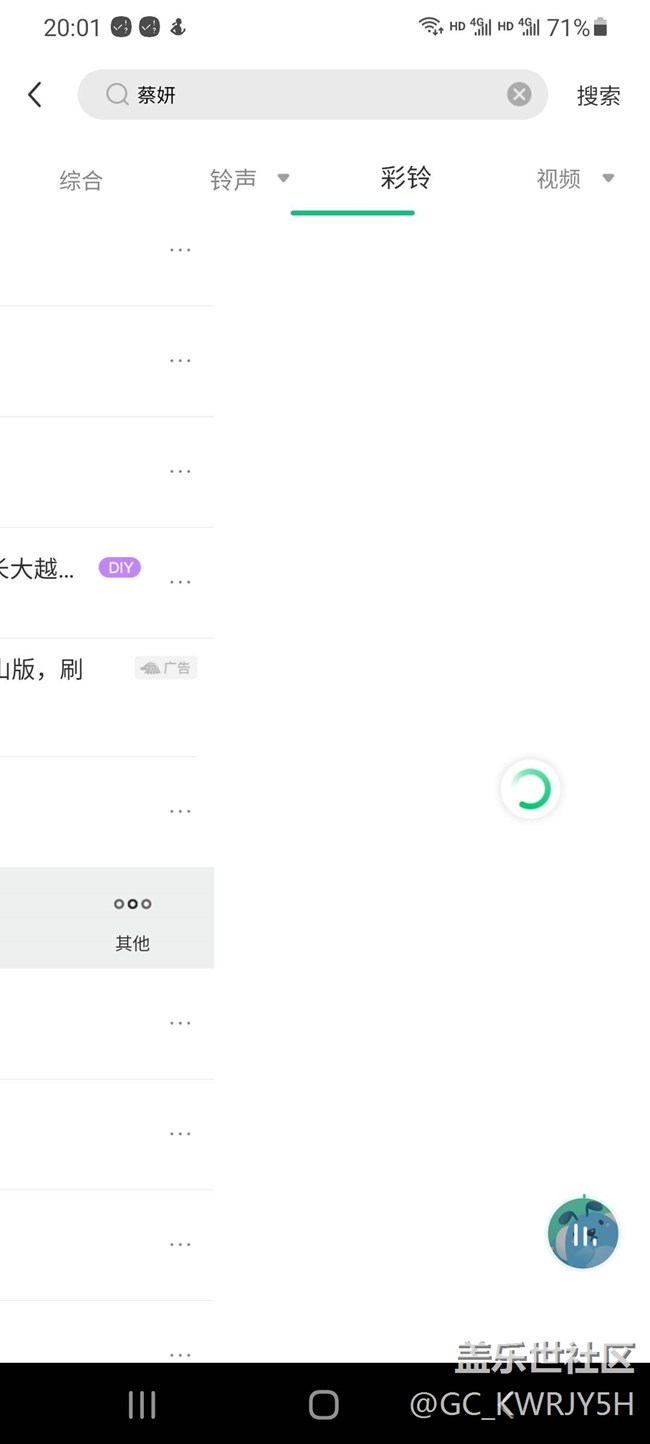Tap the back arrow icon

(x=35, y=95)
